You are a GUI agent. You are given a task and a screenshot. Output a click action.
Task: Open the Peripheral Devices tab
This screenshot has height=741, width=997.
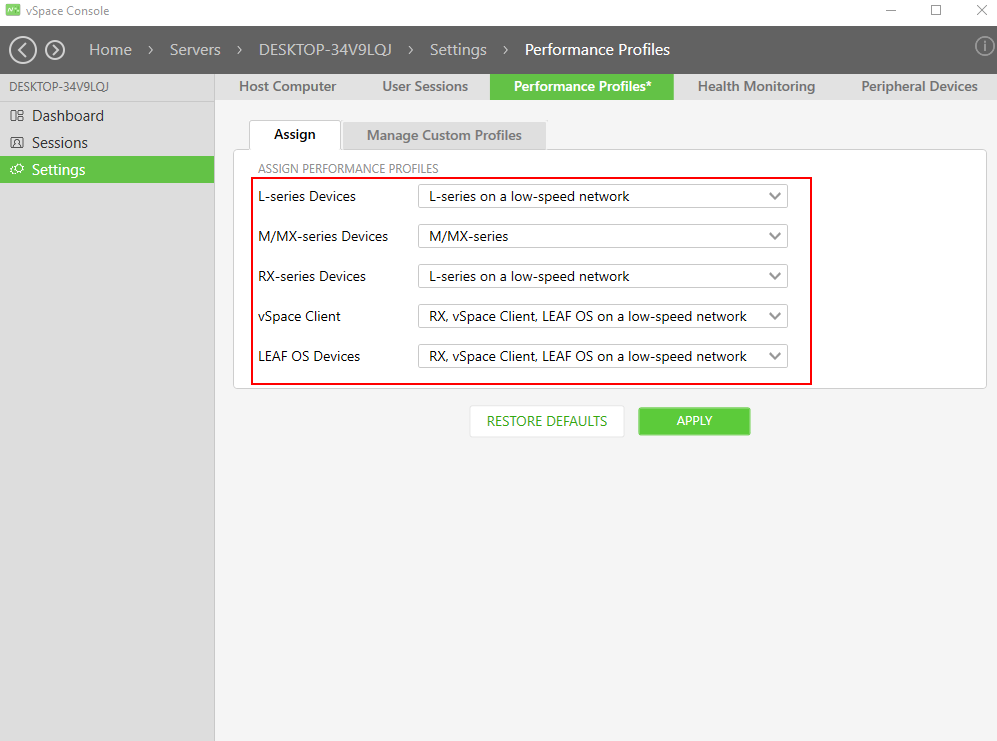click(x=919, y=87)
